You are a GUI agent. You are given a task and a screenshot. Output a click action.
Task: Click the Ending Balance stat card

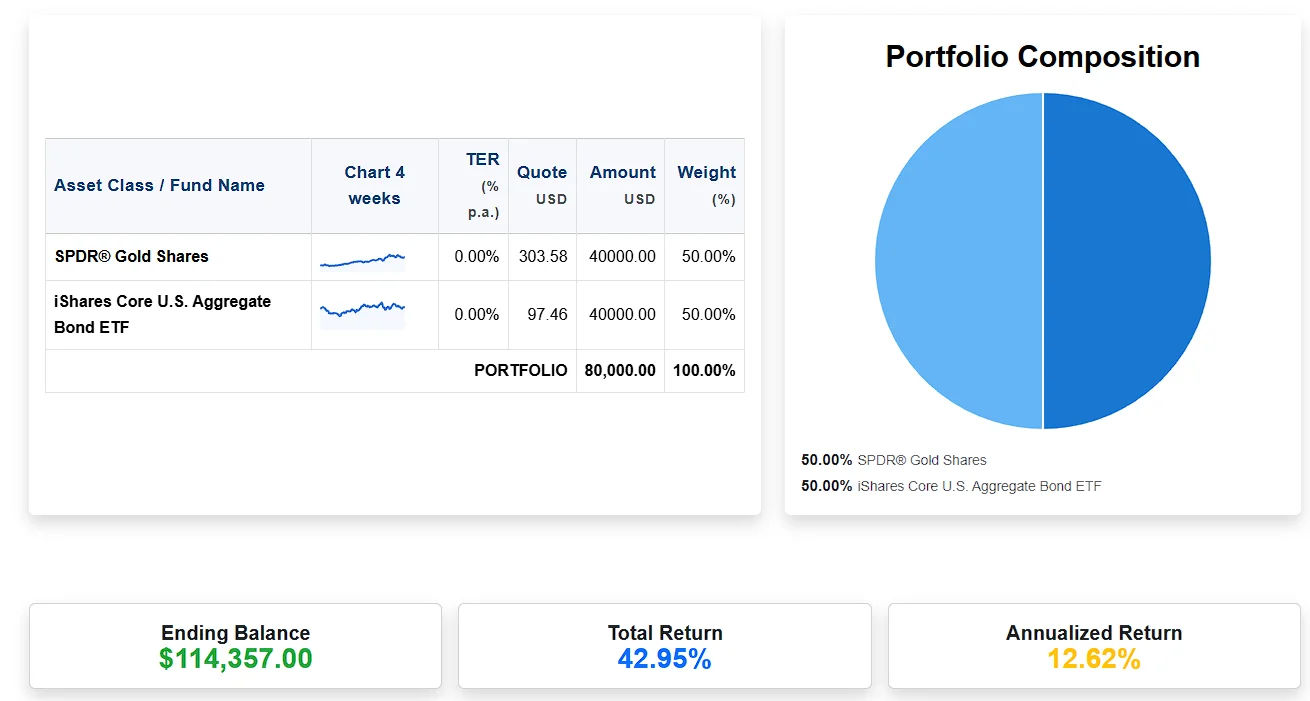[235, 645]
